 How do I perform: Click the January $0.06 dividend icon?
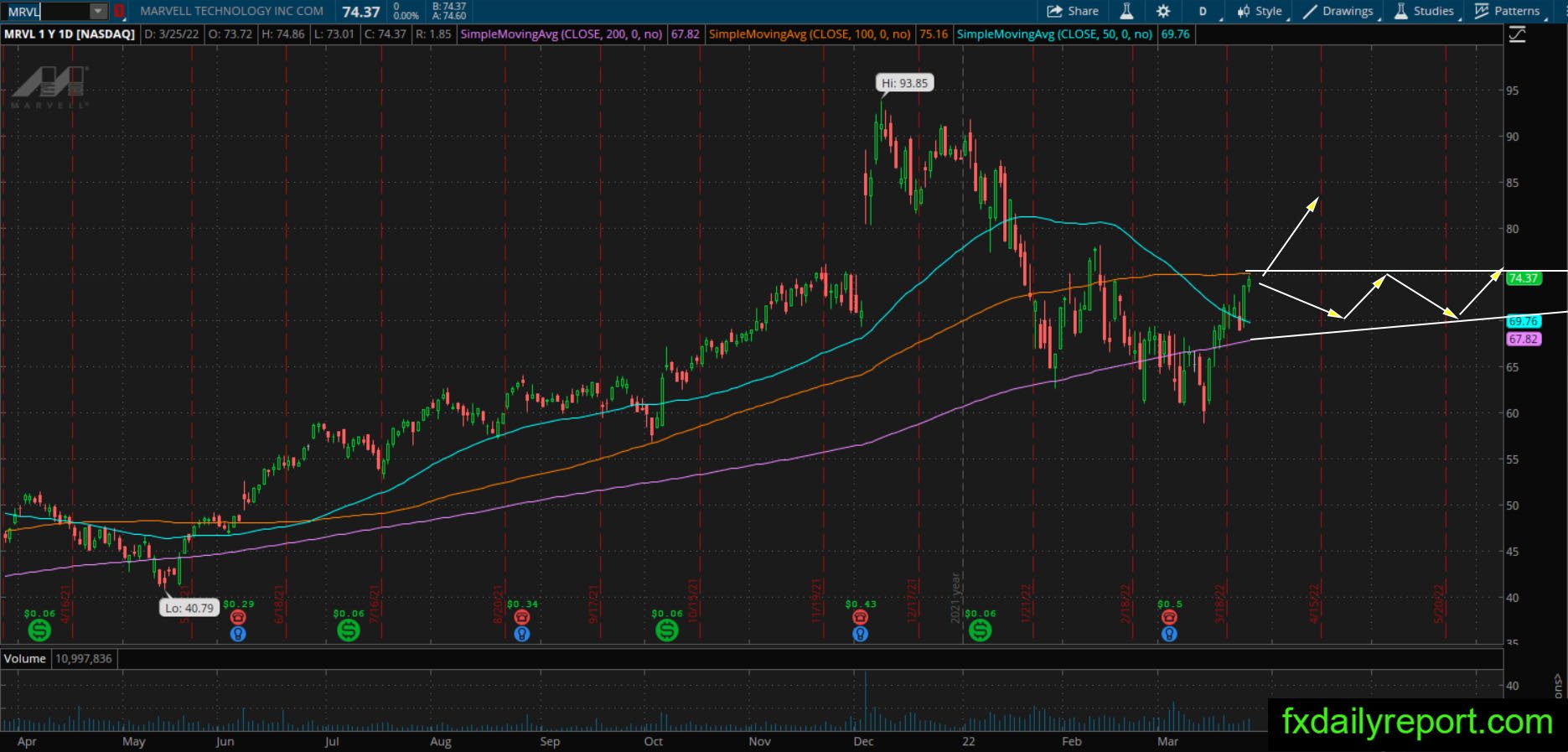click(980, 630)
